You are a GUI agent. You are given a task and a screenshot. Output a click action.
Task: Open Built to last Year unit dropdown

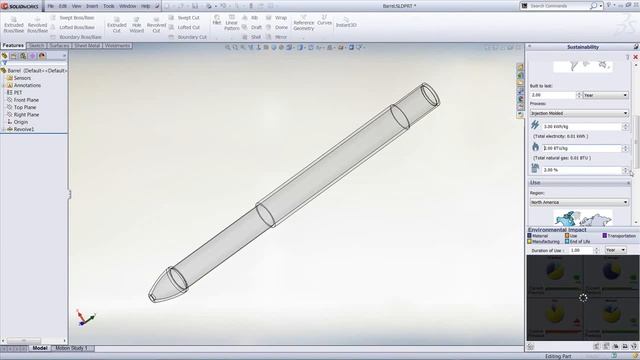tap(605, 95)
